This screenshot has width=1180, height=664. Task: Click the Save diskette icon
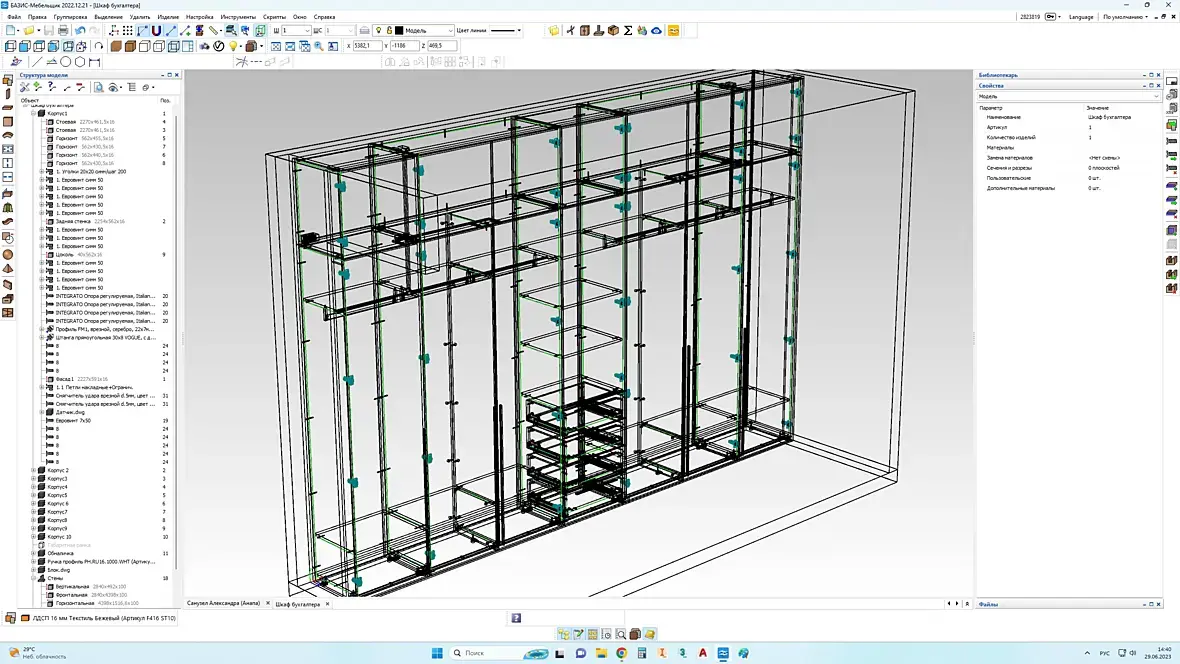pyautogui.click(x=49, y=30)
